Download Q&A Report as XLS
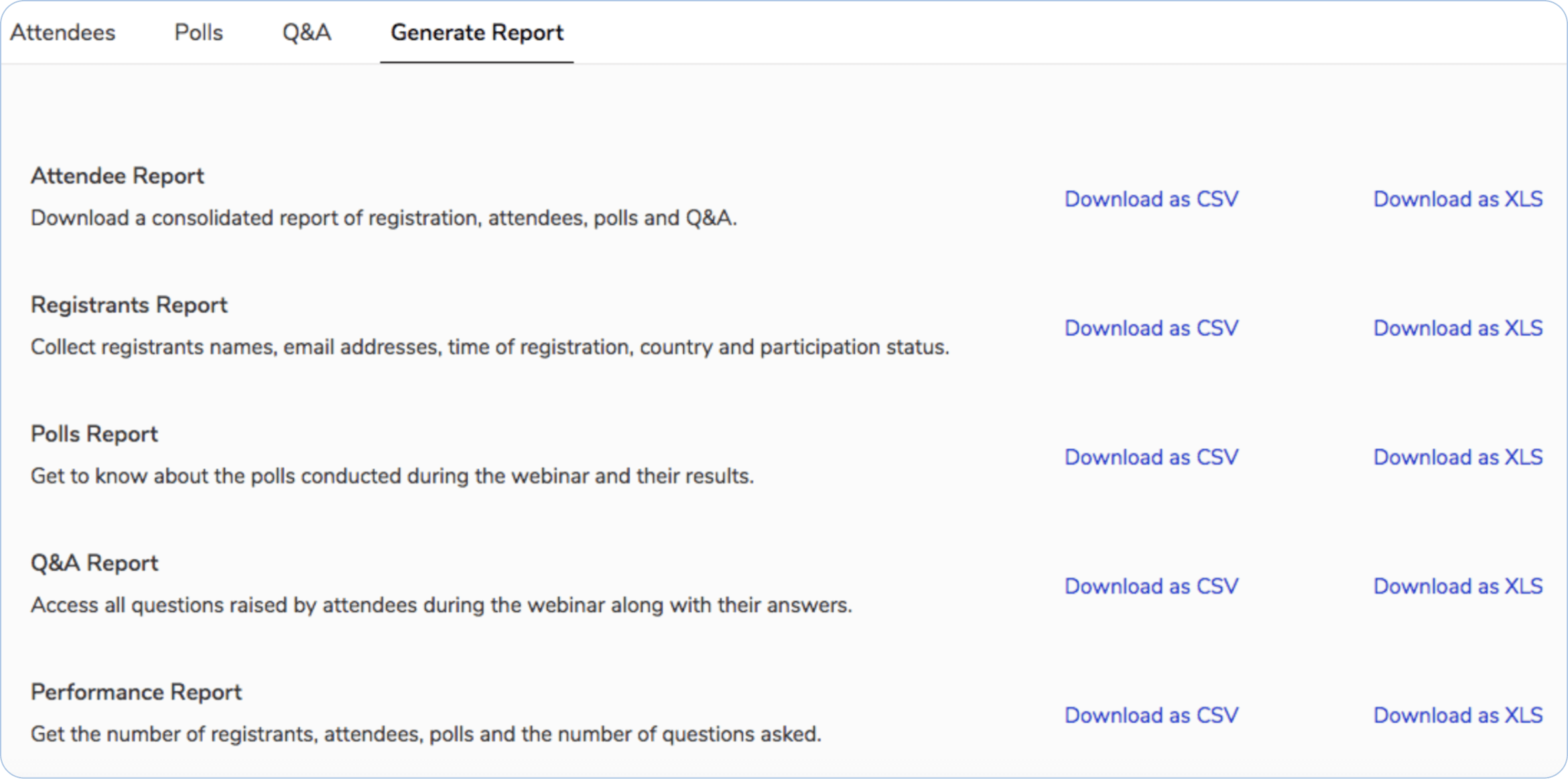The height and width of the screenshot is (779, 1568). [x=1457, y=586]
